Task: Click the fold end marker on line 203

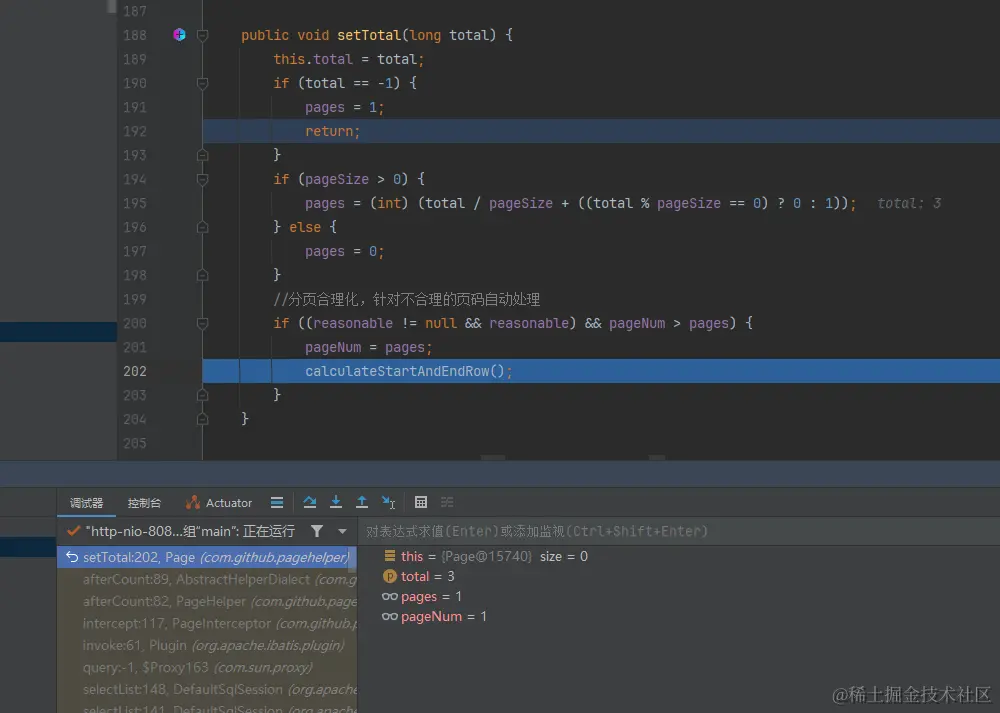Action: coord(202,395)
